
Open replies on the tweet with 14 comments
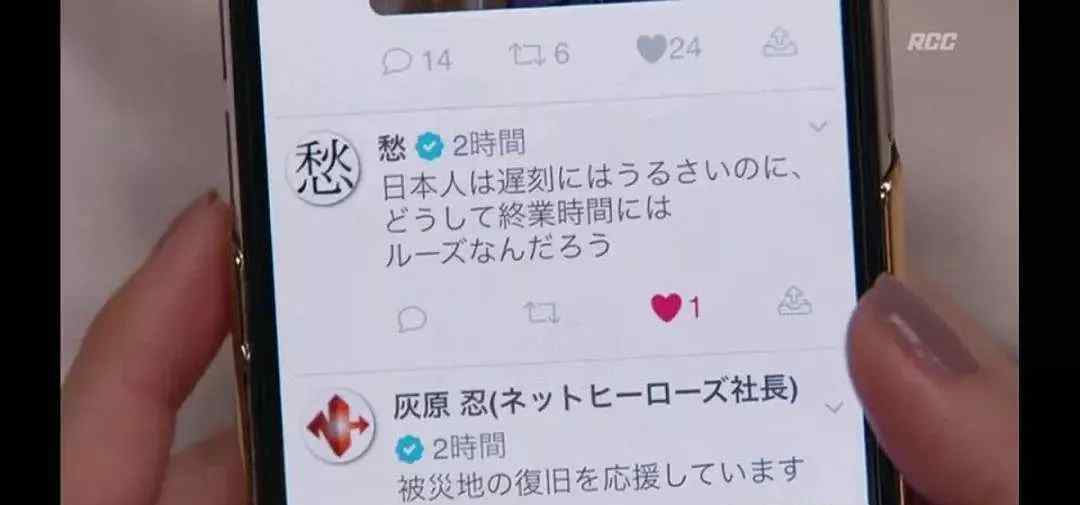[x=397, y=61]
